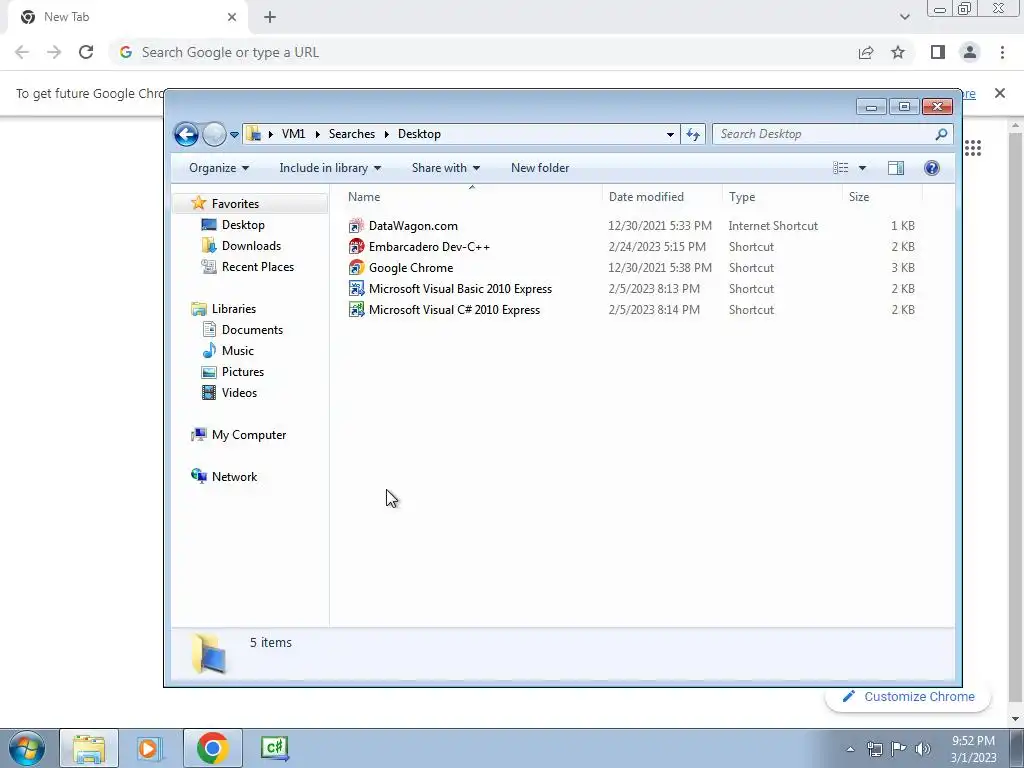Open Videos library
1024x768 pixels.
[238, 392]
